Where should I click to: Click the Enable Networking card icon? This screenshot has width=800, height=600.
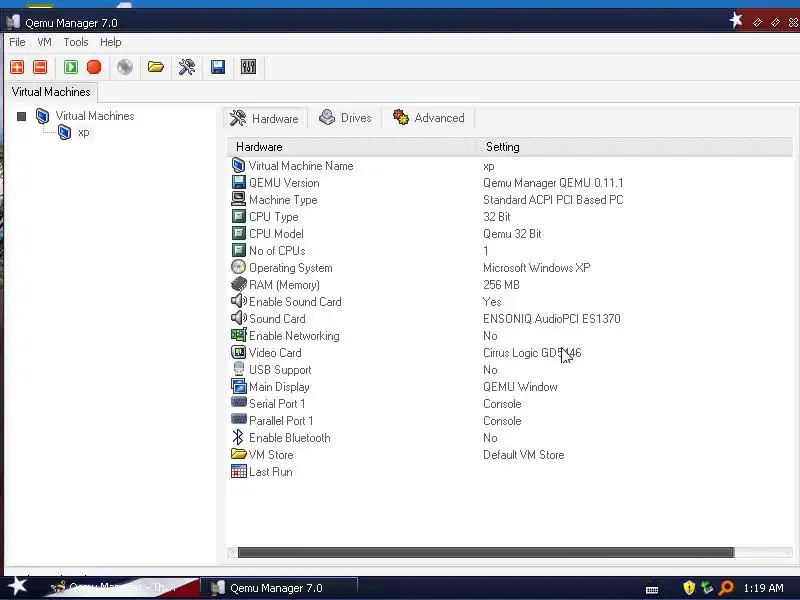238,335
